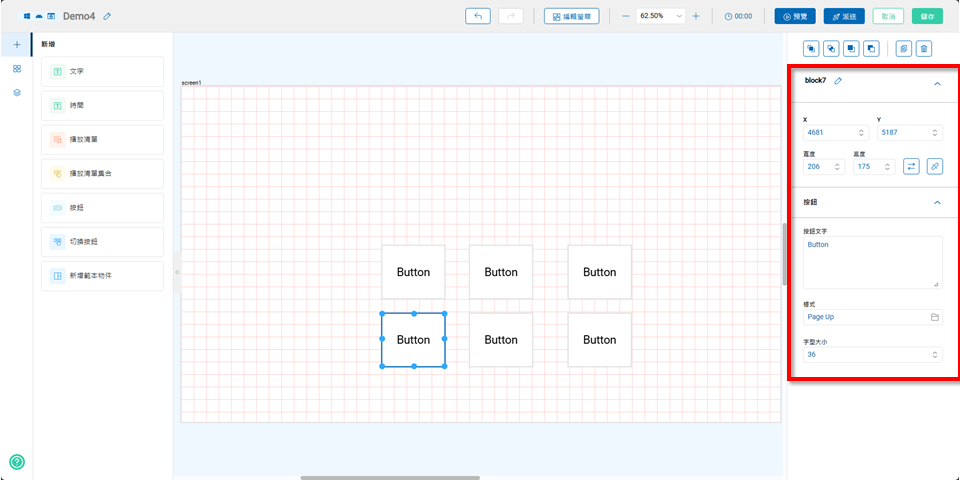
Task: Open the layers sidebar icon
Action: tap(16, 92)
